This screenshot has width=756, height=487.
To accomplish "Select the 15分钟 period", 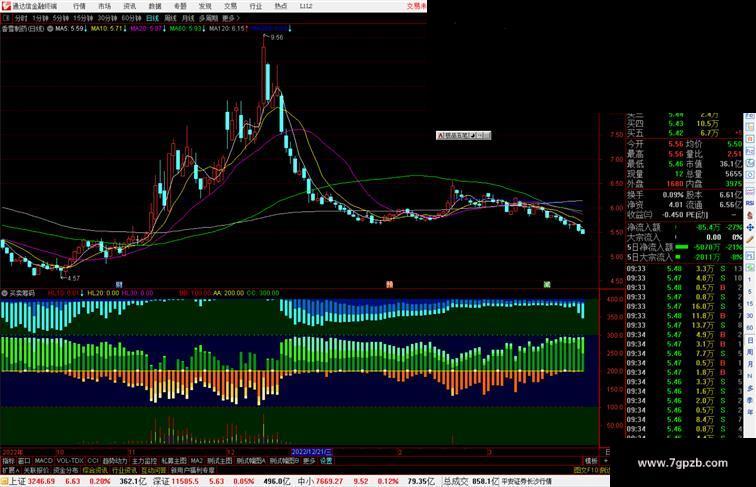I will pos(83,18).
